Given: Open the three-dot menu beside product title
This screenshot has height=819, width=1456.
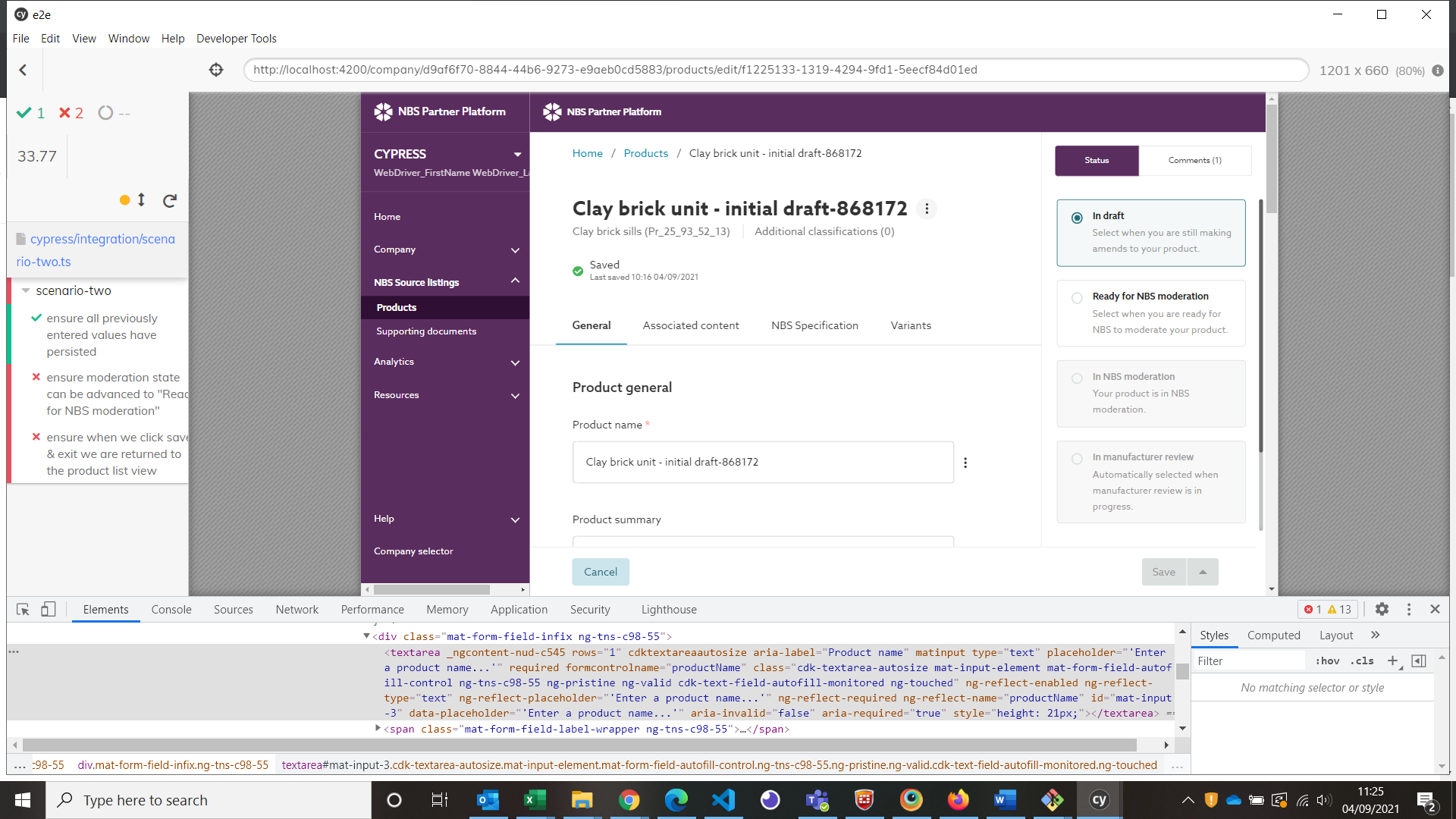Looking at the screenshot, I should [x=926, y=209].
